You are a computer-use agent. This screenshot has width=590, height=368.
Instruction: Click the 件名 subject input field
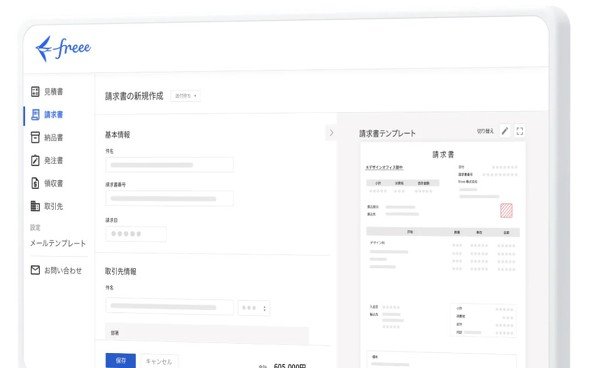click(169, 165)
